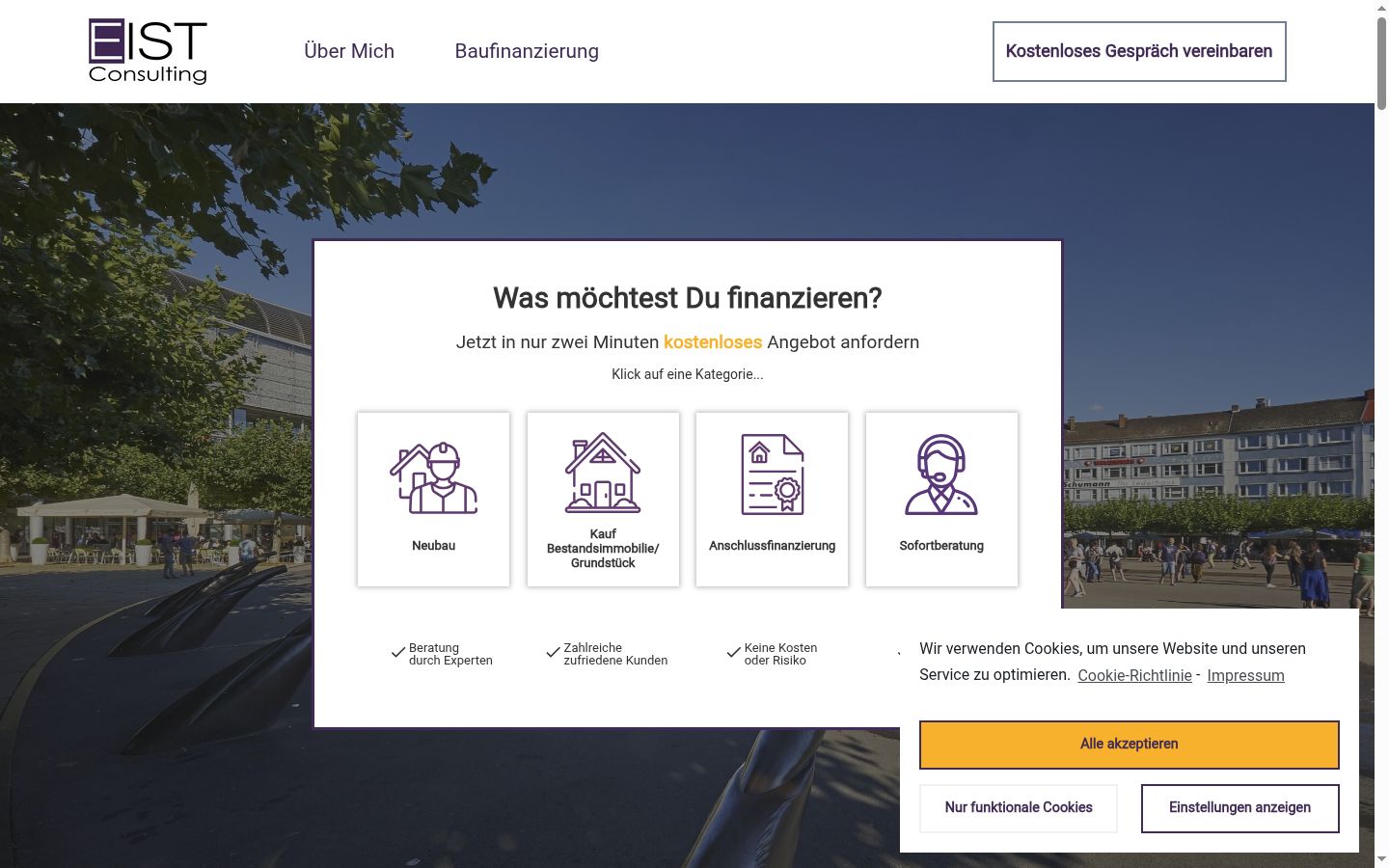Click the EIST Consulting logo

click(x=148, y=51)
